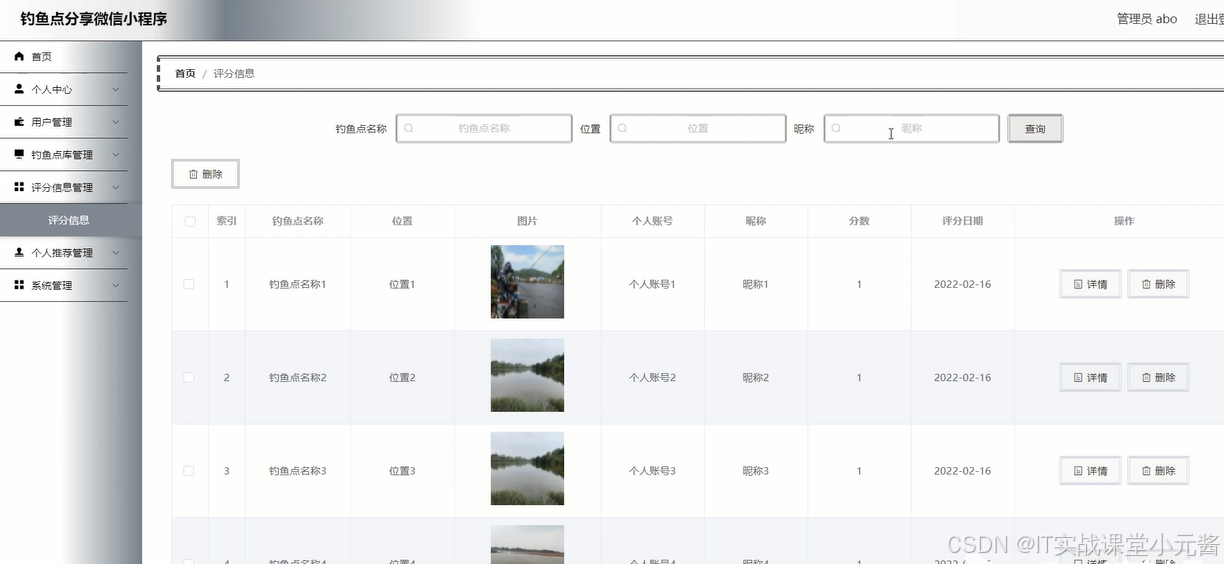1224x564 pixels.
Task: Open 个人中心 sidebar menu
Action: click(x=64, y=89)
